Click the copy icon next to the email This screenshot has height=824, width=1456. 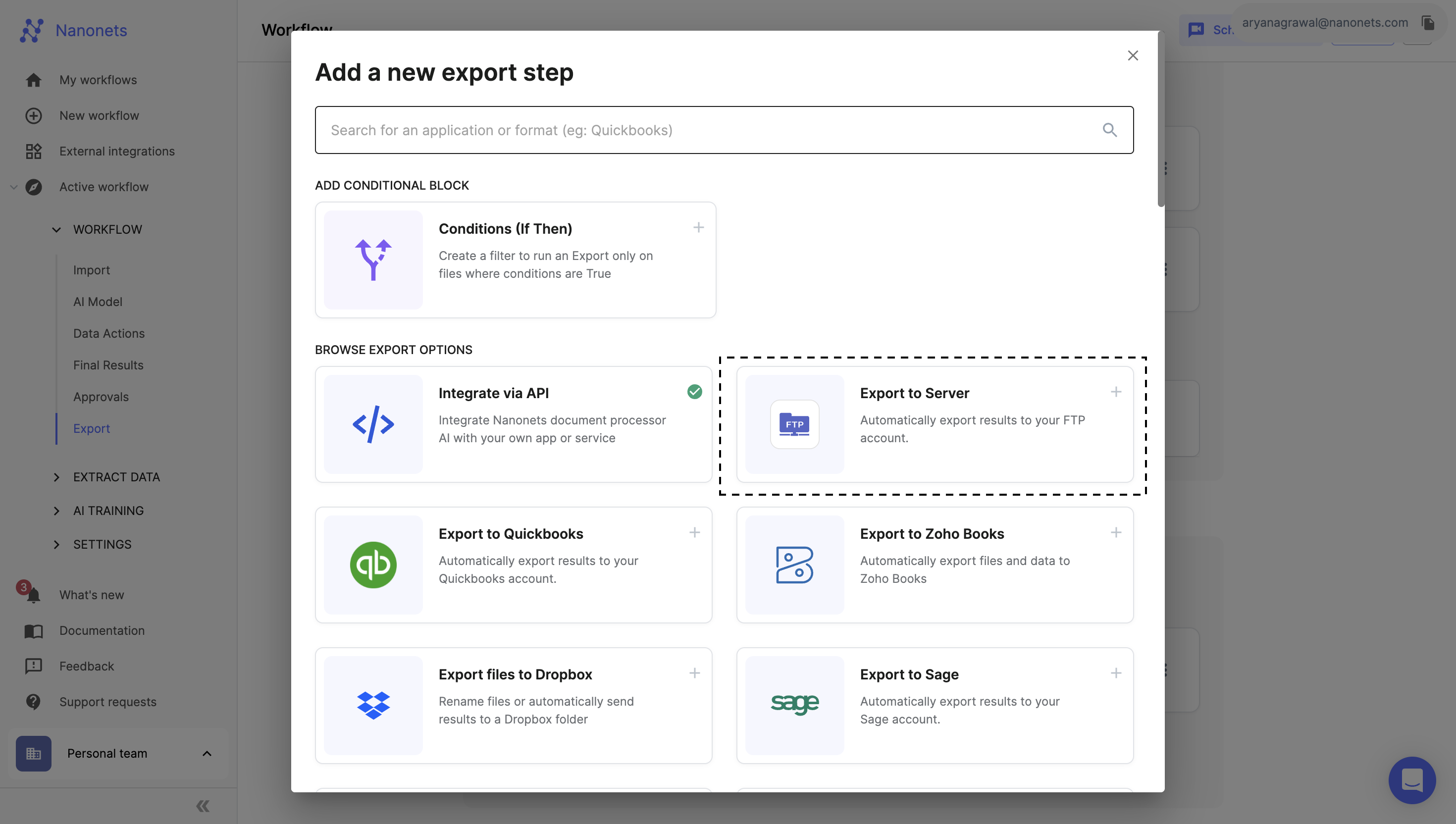point(1428,23)
